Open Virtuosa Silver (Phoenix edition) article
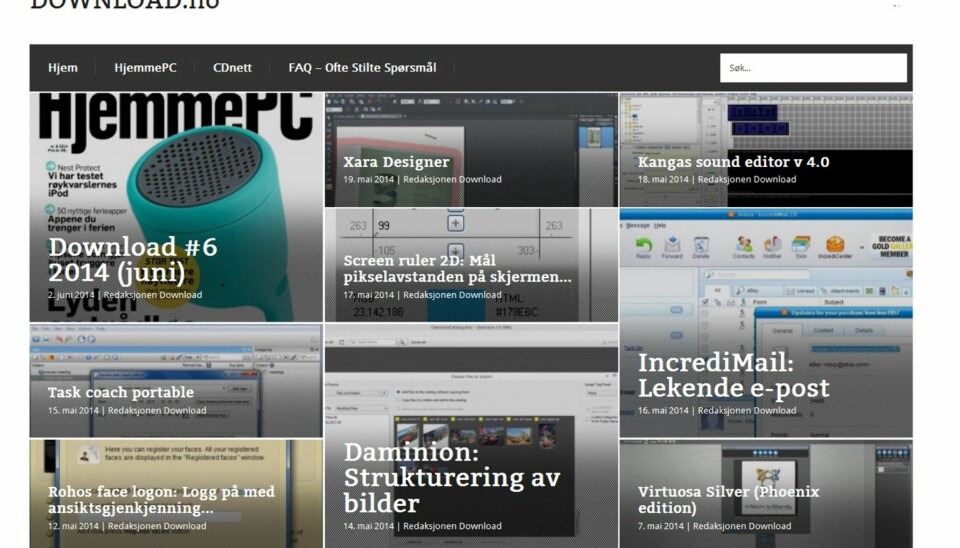The width and height of the screenshot is (960, 548). point(729,500)
